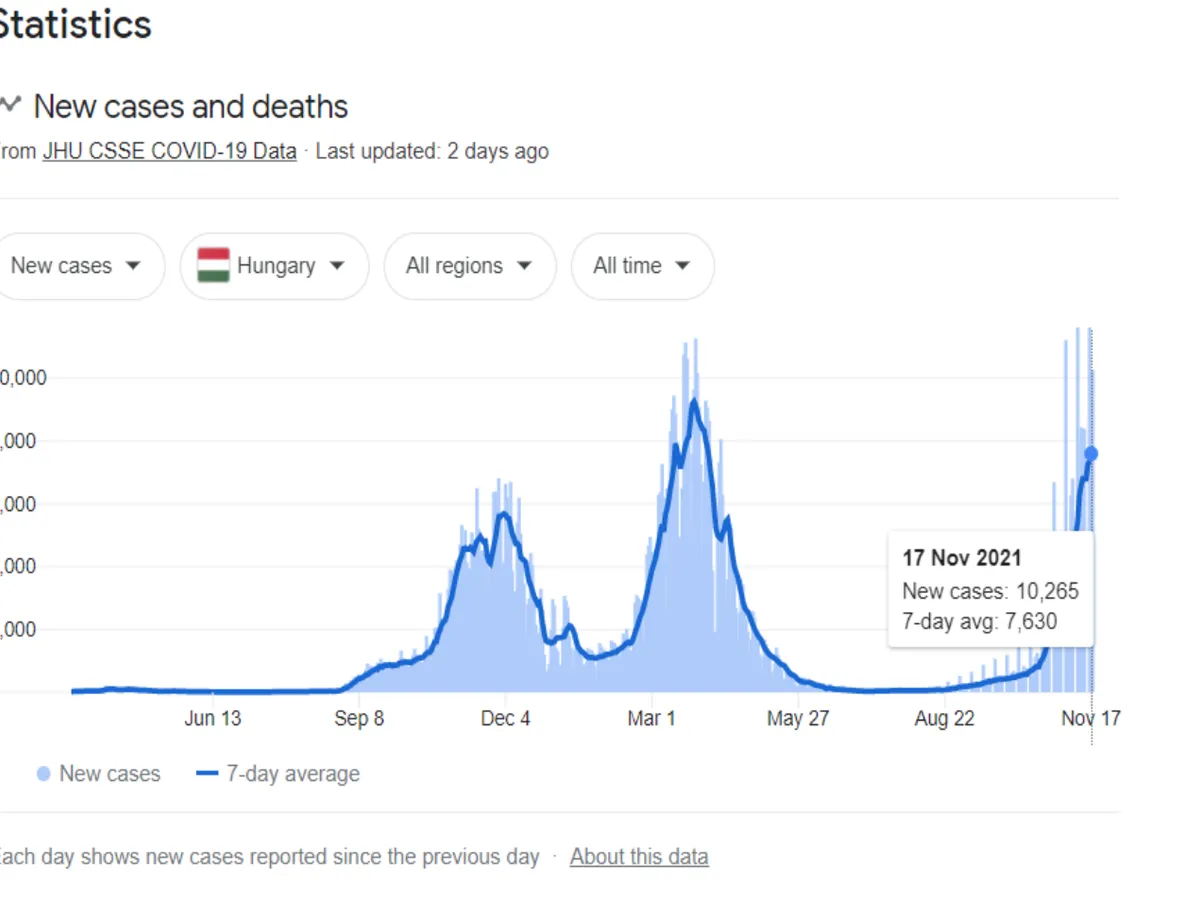The width and height of the screenshot is (1200, 900).
Task: Click the Hungary flag icon
Action: [214, 266]
